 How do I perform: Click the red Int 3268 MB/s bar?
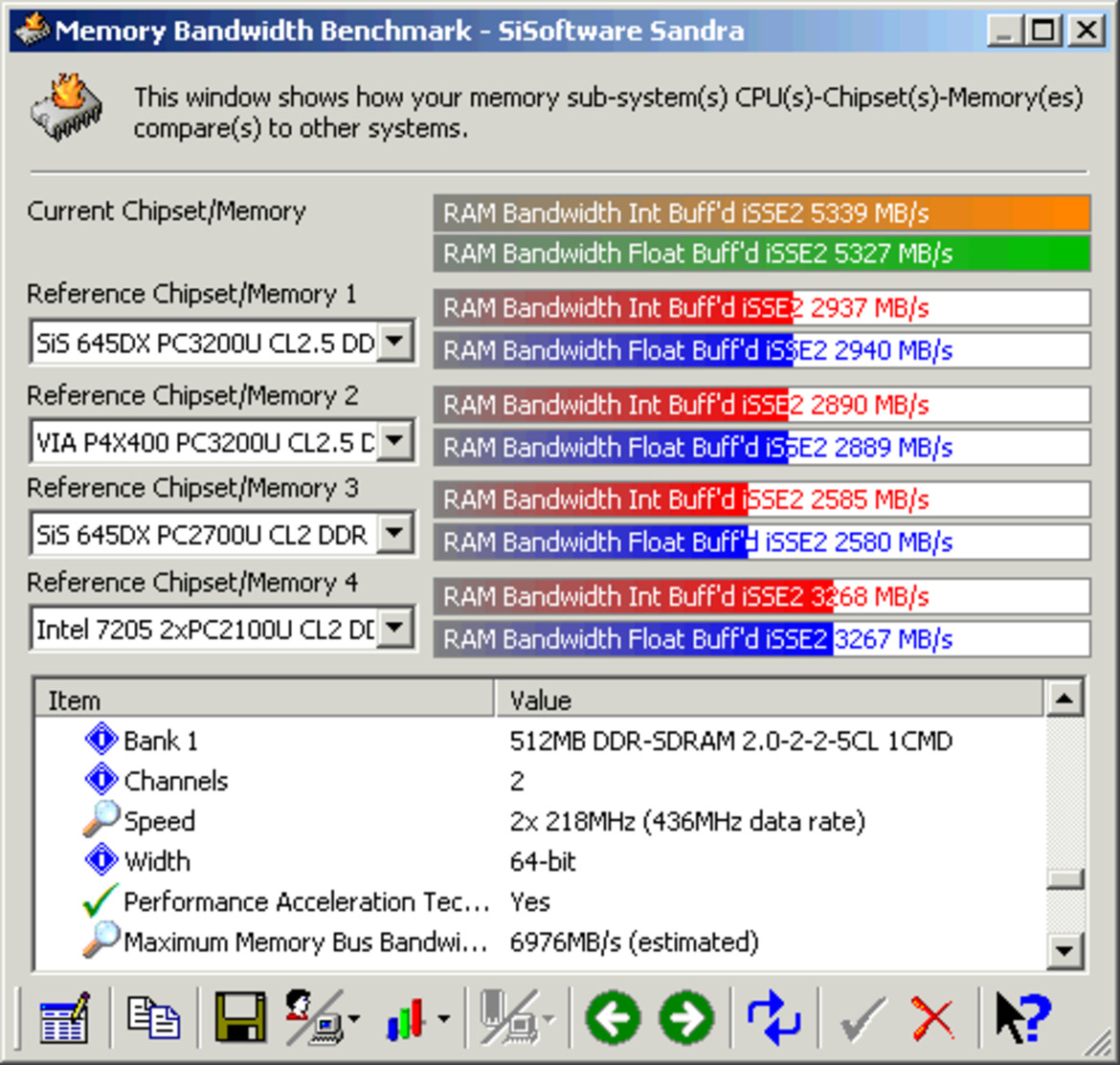pyautogui.click(x=761, y=596)
